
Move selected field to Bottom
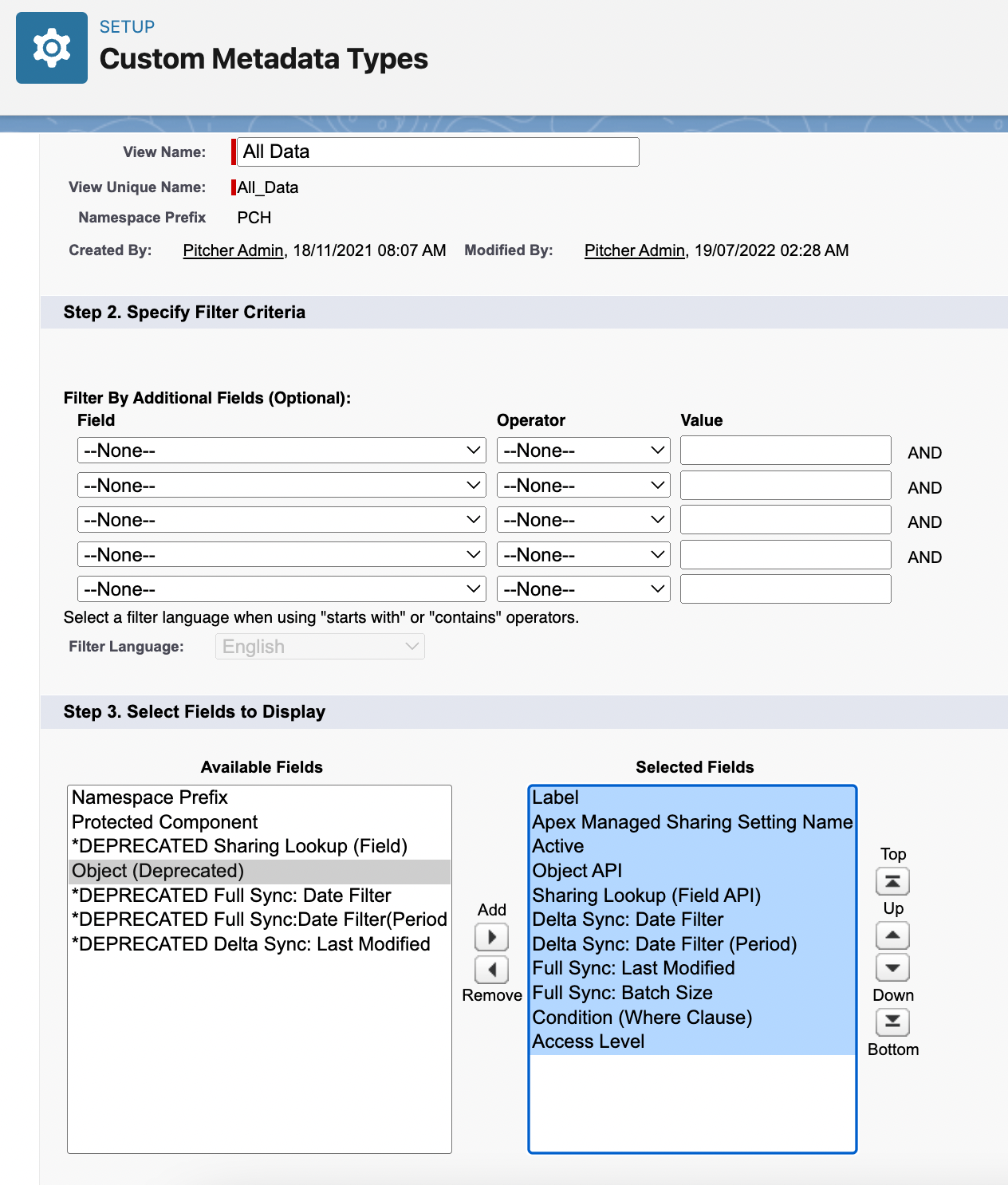(x=892, y=1022)
